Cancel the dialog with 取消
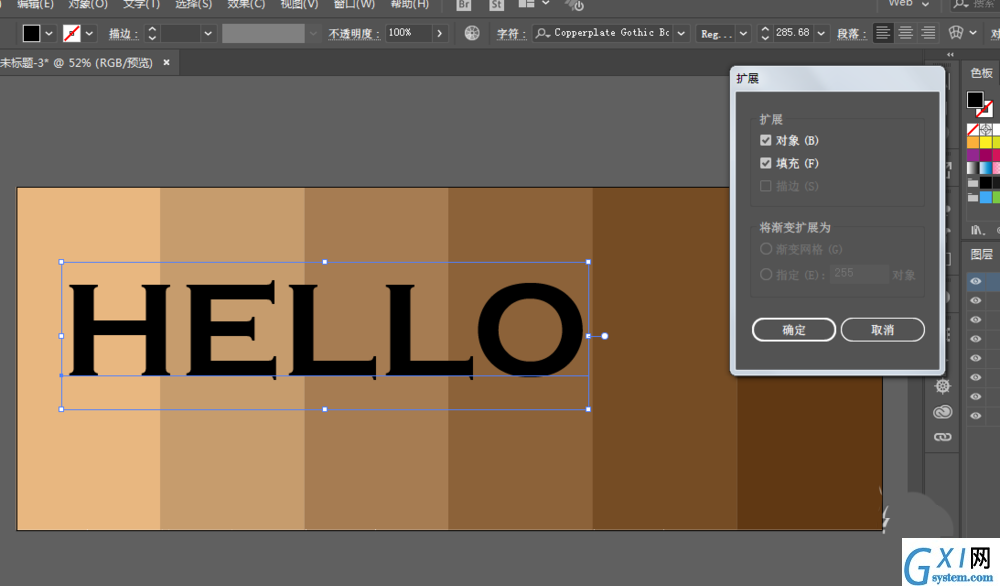Image resolution: width=1000 pixels, height=586 pixels. point(883,330)
